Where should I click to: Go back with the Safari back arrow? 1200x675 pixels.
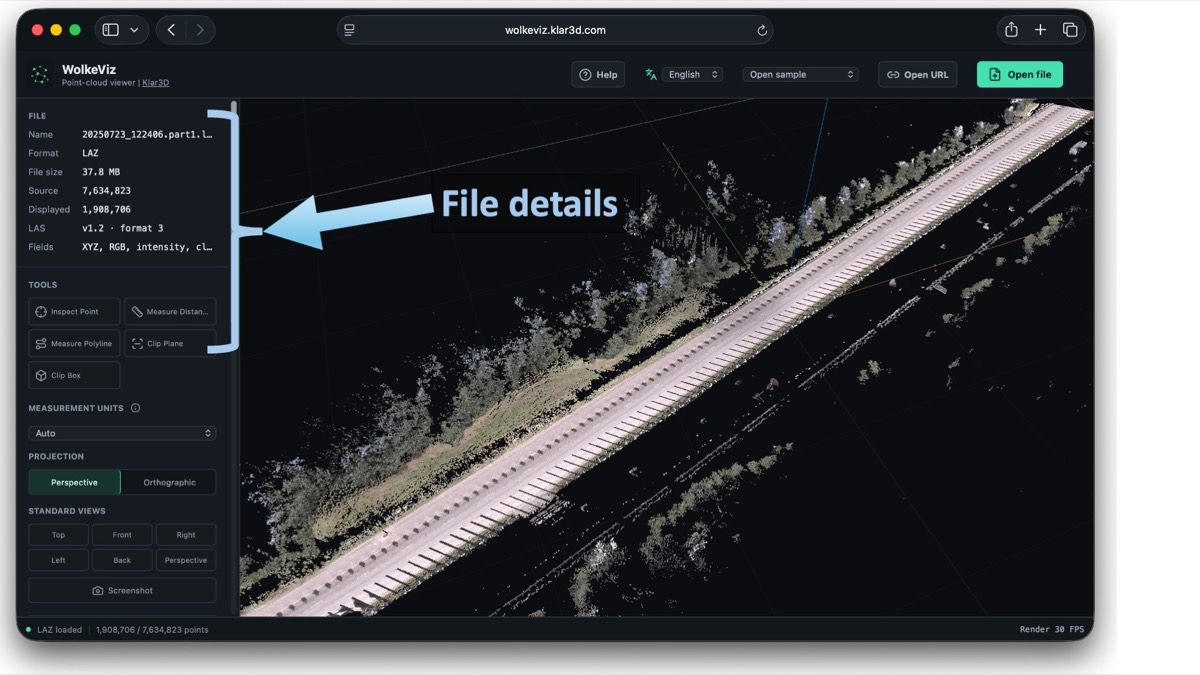click(x=171, y=30)
